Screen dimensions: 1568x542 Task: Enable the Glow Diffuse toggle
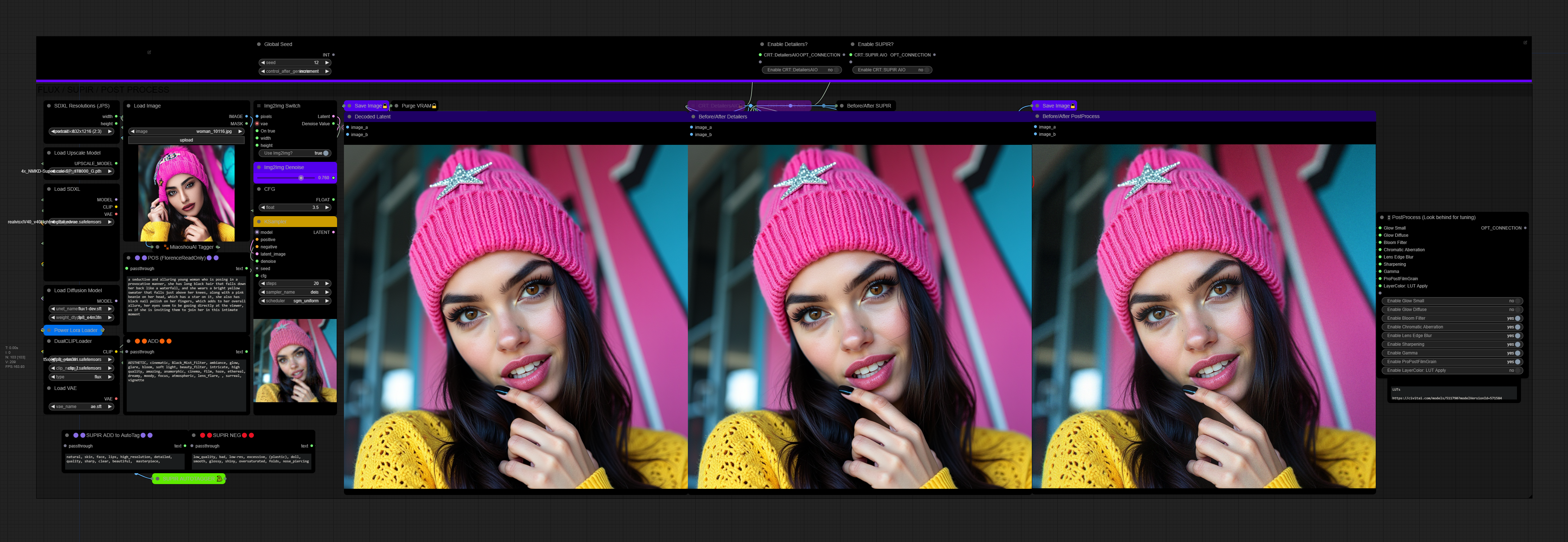click(1453, 309)
